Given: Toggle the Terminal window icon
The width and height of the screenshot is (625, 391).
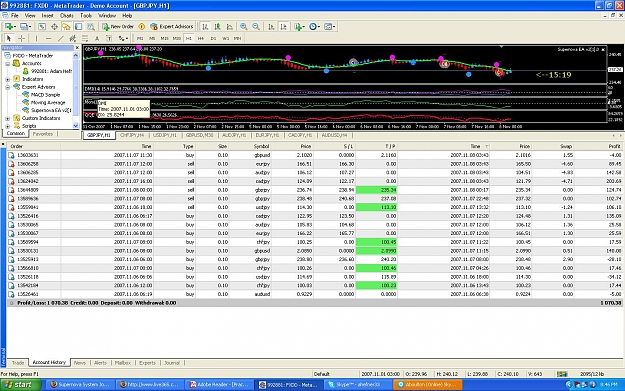Looking at the screenshot, I should 79,26.
